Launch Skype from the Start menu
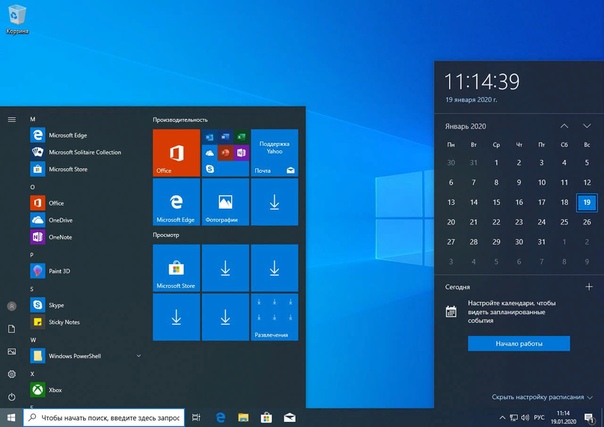 (56, 304)
